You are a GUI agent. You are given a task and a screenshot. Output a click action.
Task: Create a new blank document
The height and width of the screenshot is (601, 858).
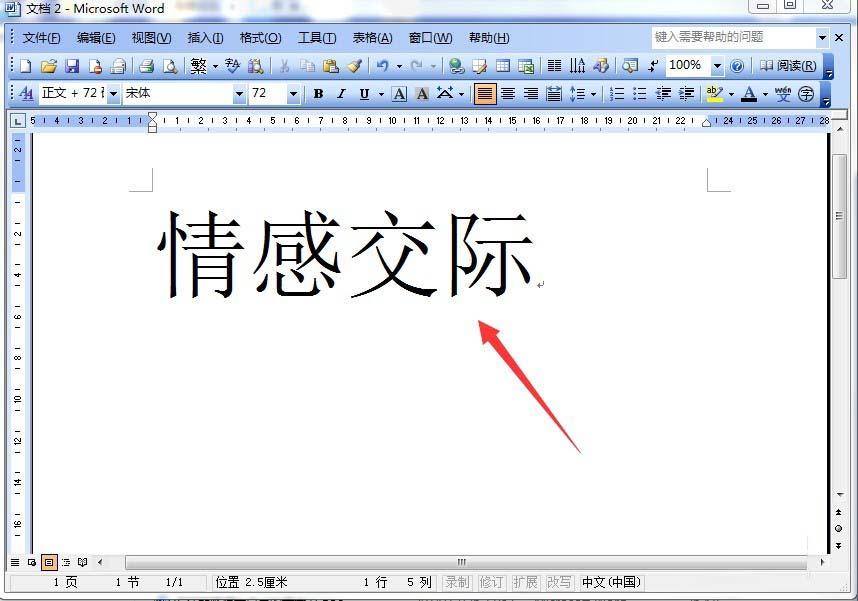click(x=23, y=66)
